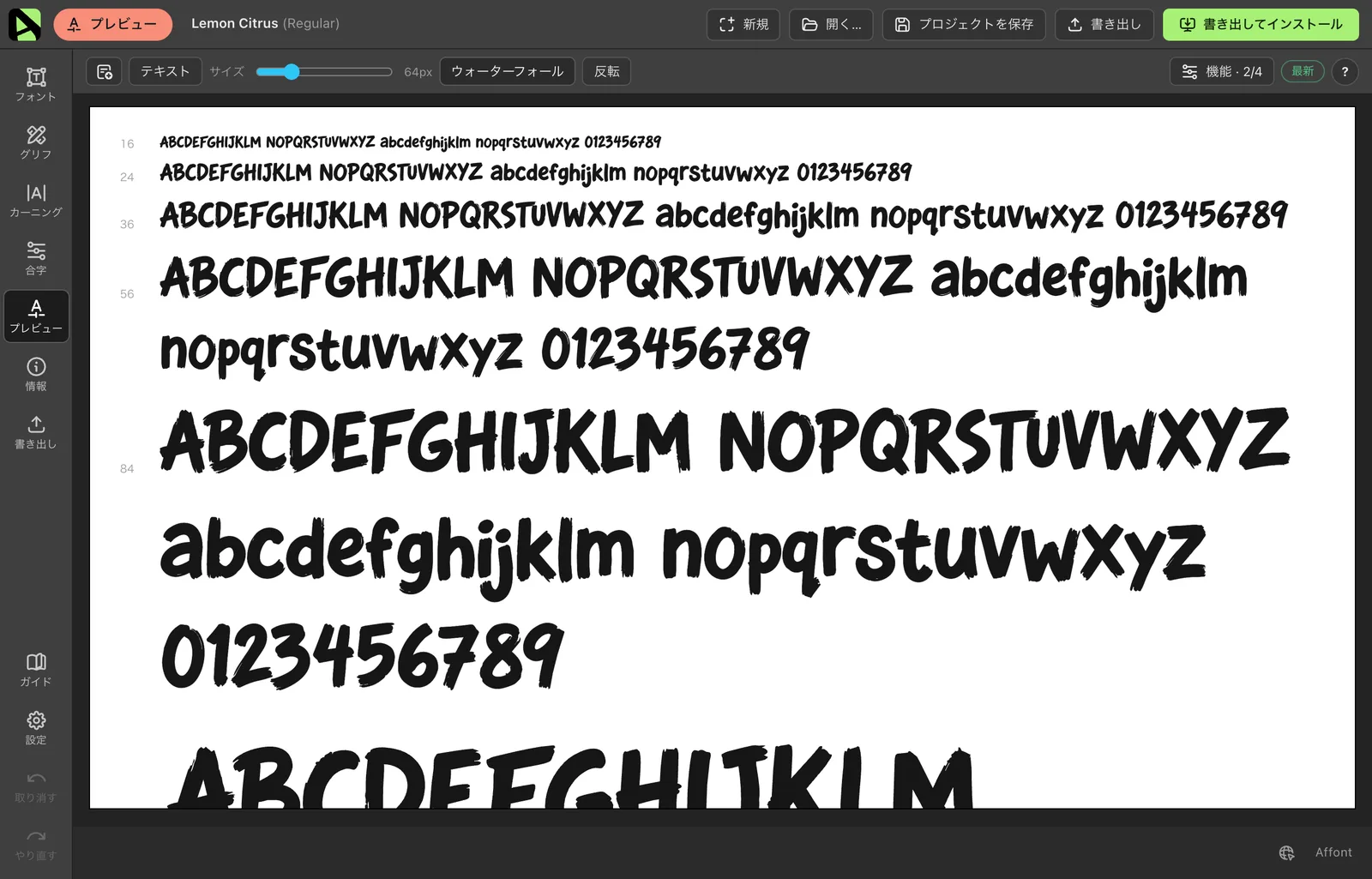Viewport: 1372px width, 879px height.
Task: Click the Lemon Citrus font name
Action: (234, 24)
